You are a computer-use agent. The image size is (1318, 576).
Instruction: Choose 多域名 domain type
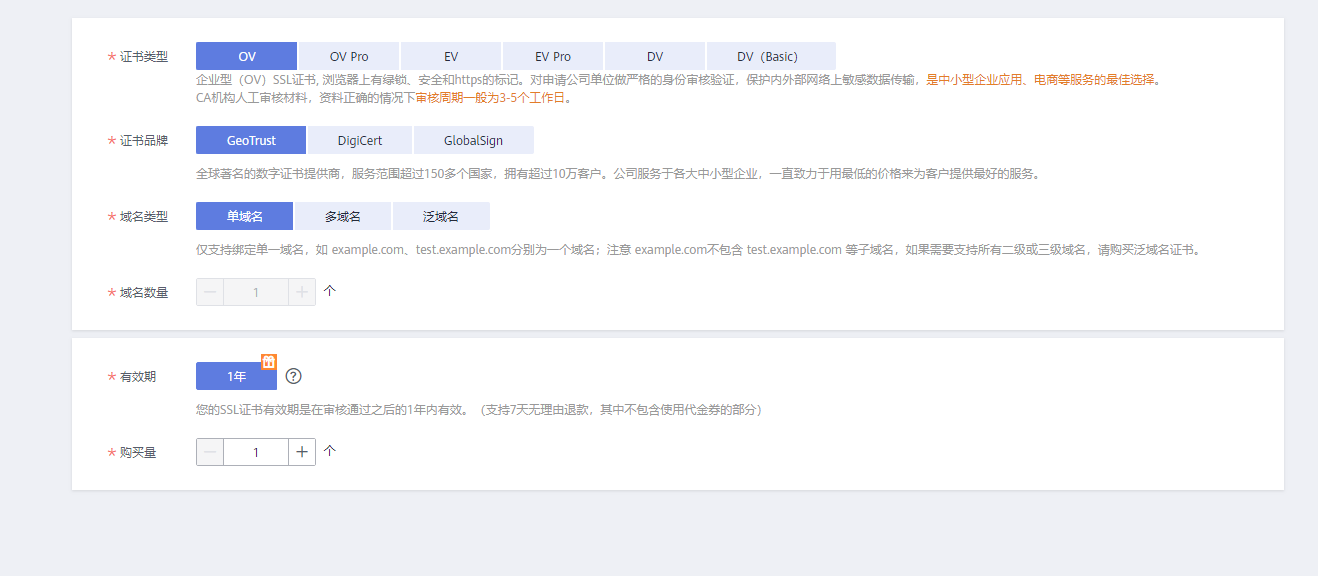343,216
